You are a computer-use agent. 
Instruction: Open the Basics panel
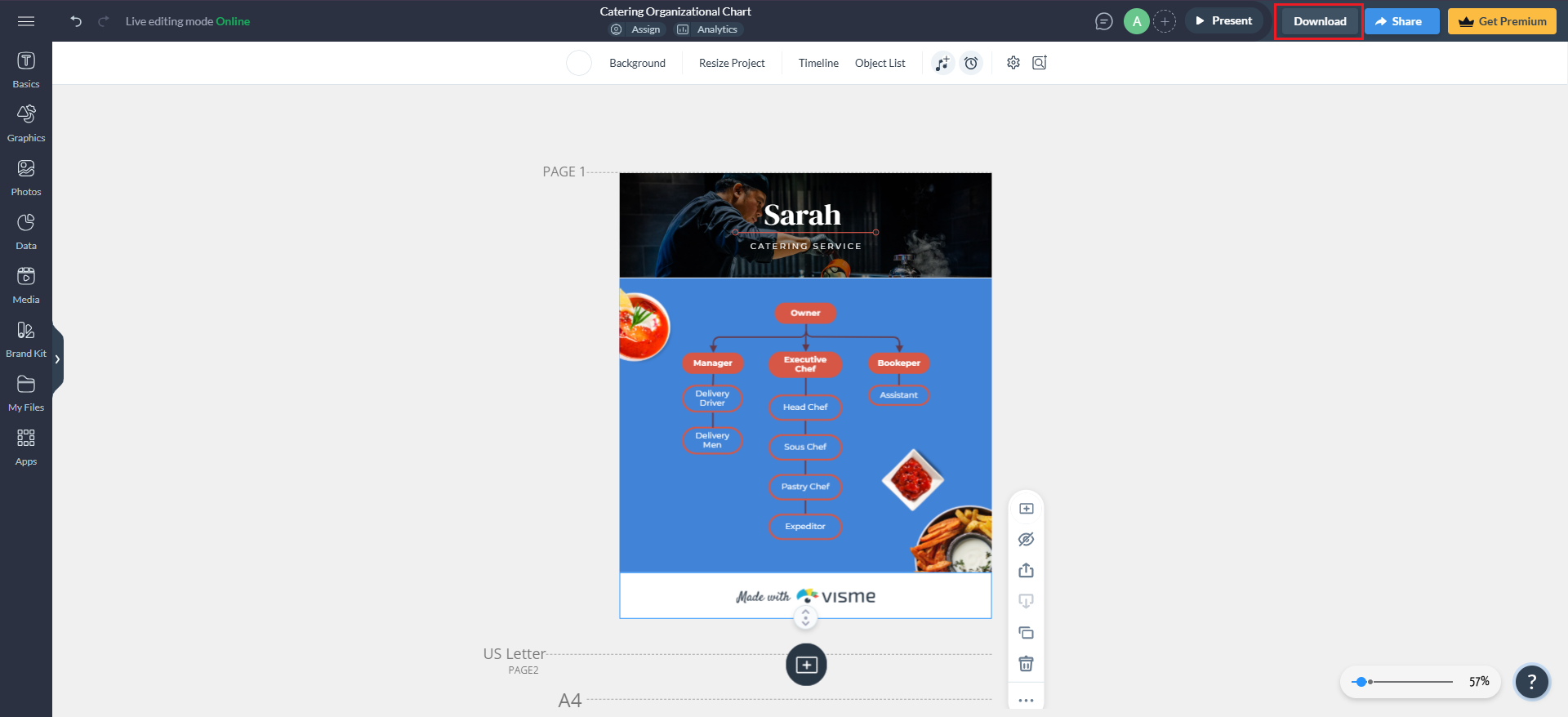(x=26, y=69)
